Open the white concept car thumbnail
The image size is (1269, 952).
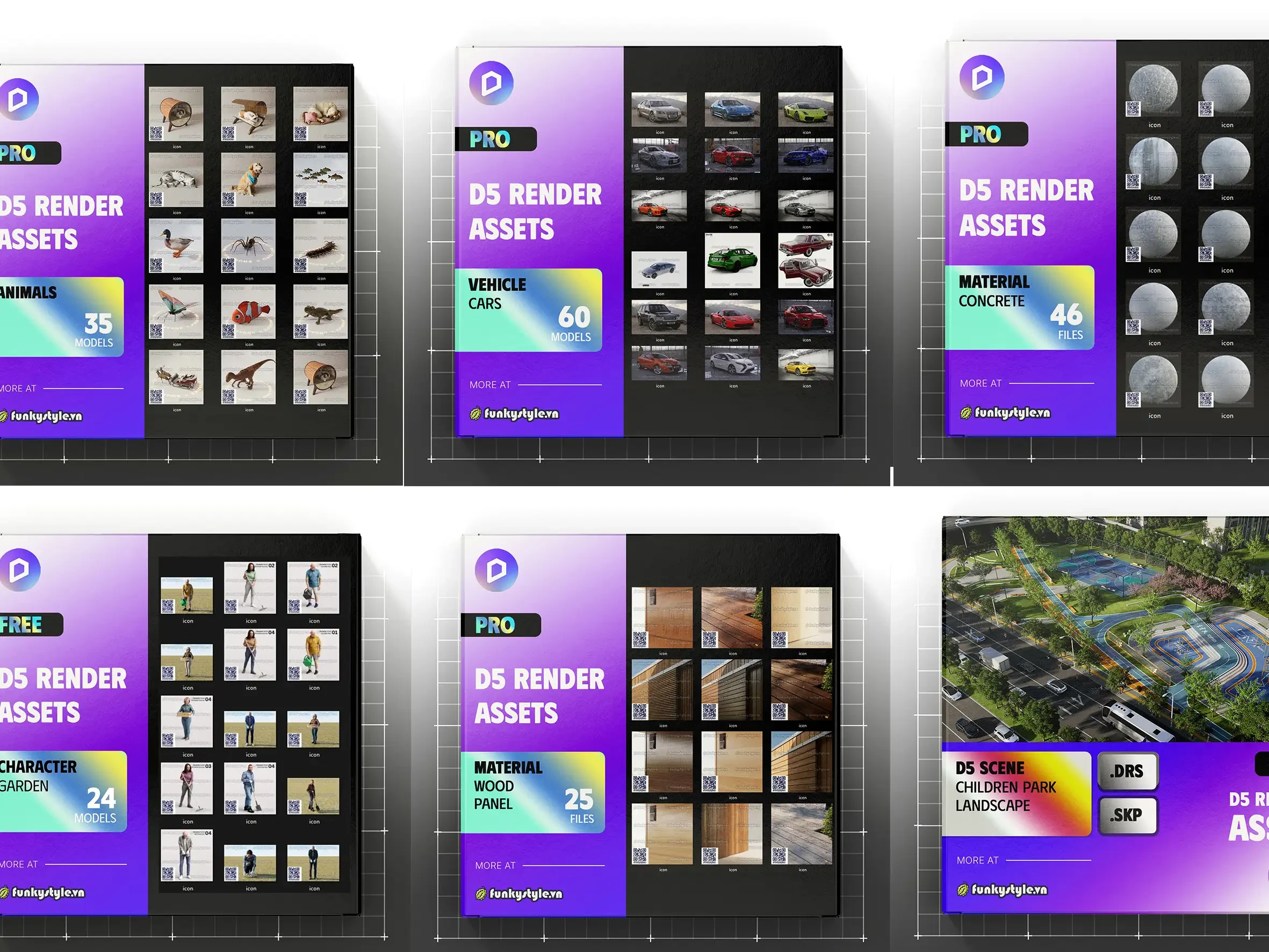[x=732, y=363]
